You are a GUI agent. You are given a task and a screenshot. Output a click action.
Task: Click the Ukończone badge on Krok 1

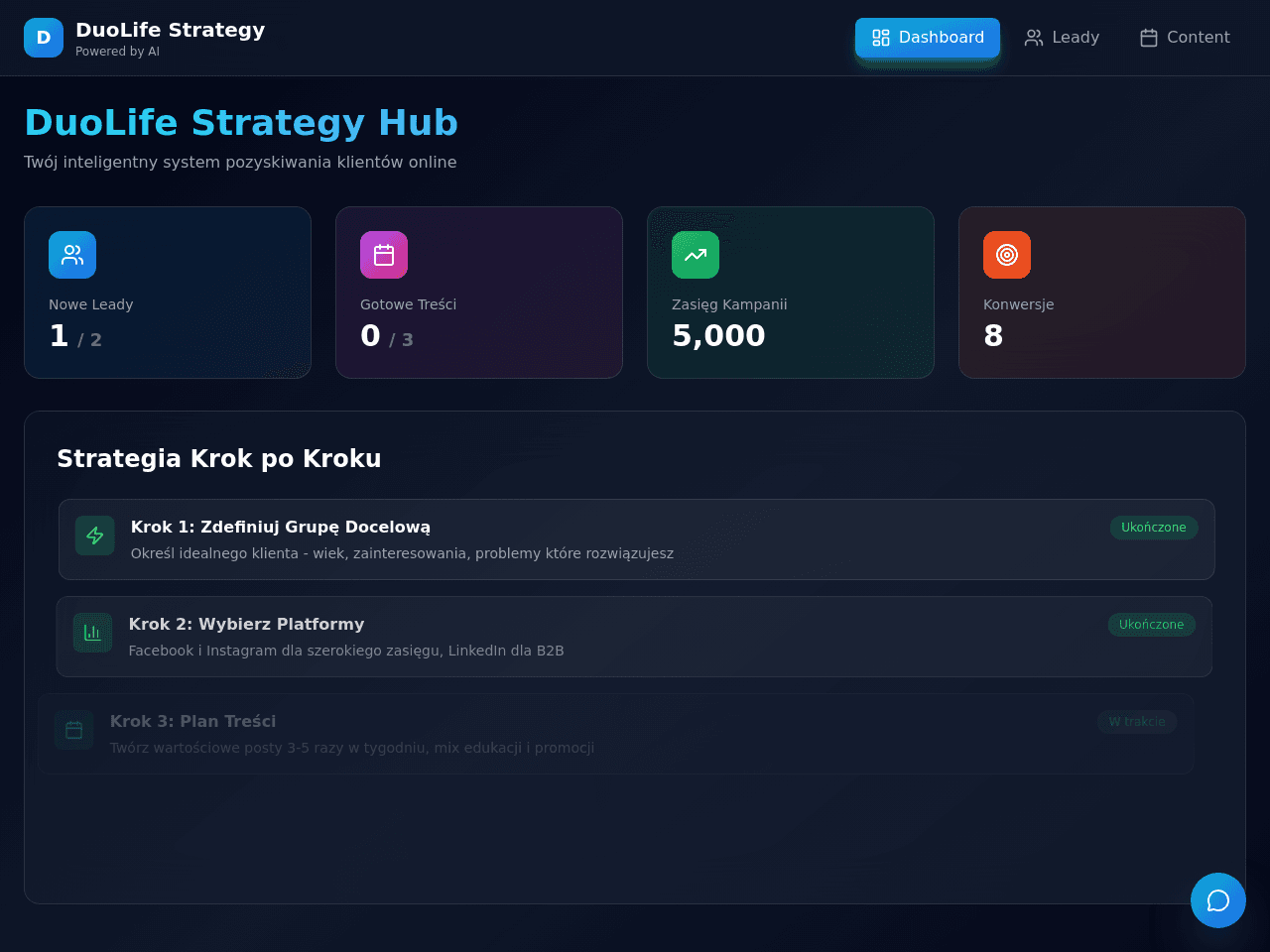(1154, 528)
